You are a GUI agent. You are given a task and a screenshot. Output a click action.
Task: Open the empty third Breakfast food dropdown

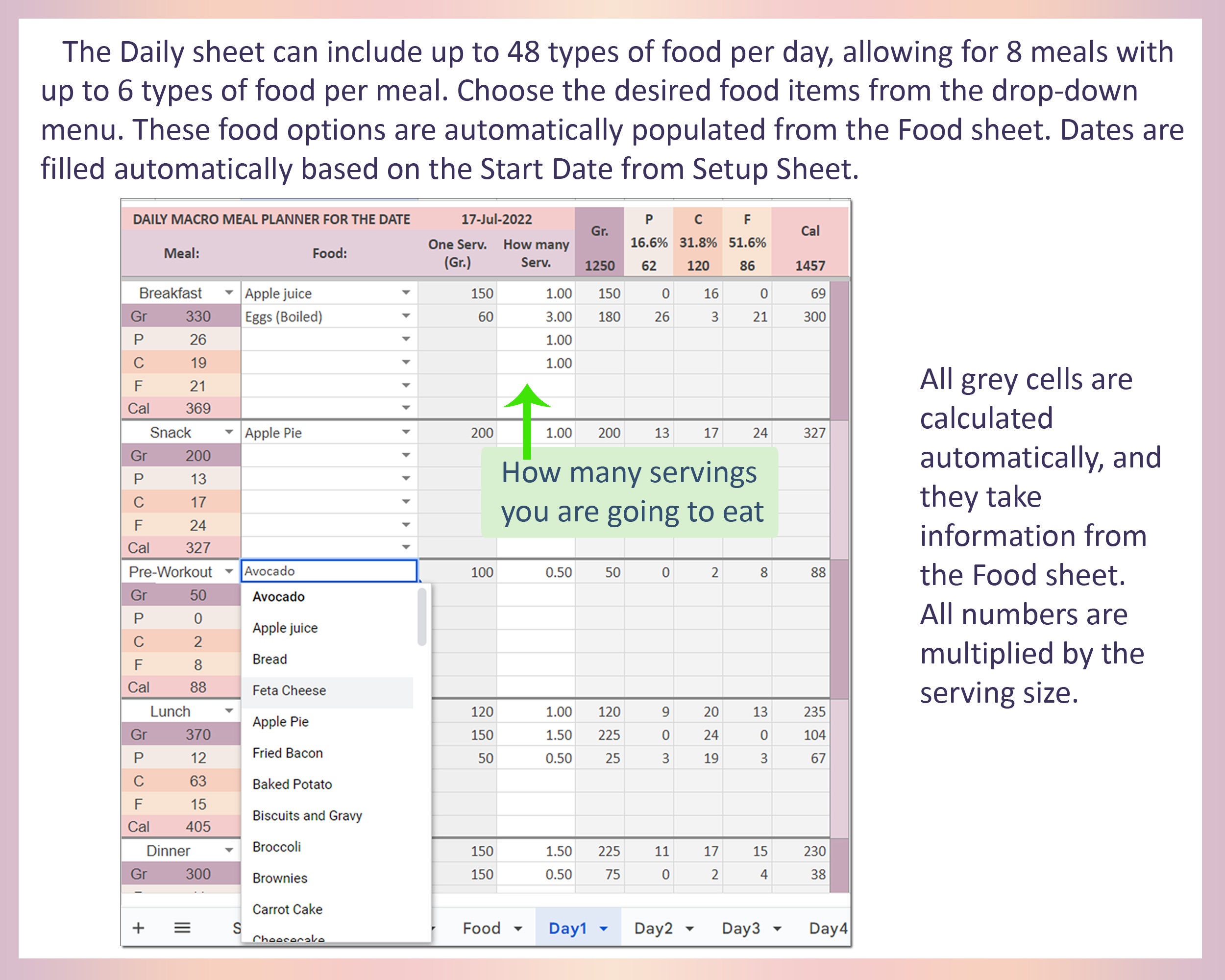pos(406,339)
